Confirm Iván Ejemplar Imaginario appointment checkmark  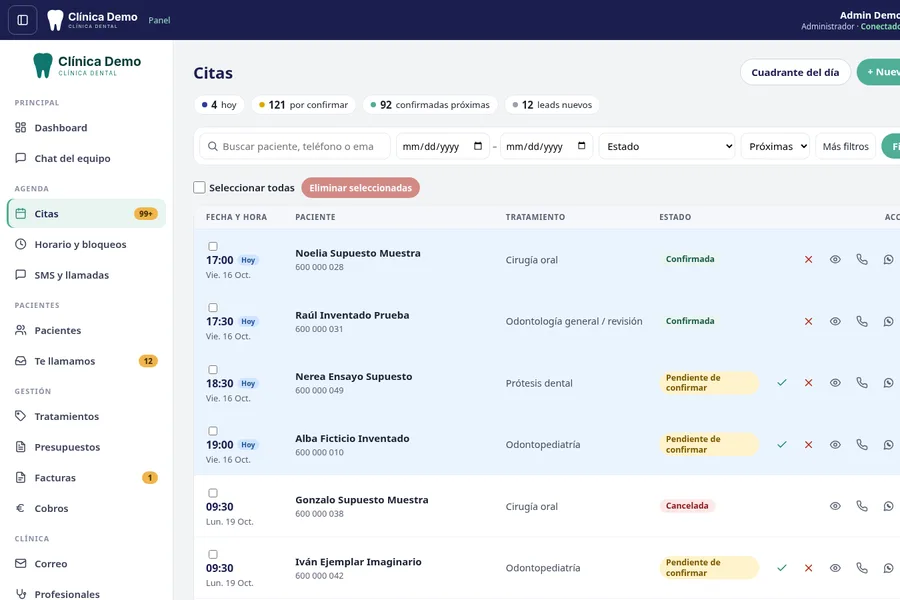(782, 568)
